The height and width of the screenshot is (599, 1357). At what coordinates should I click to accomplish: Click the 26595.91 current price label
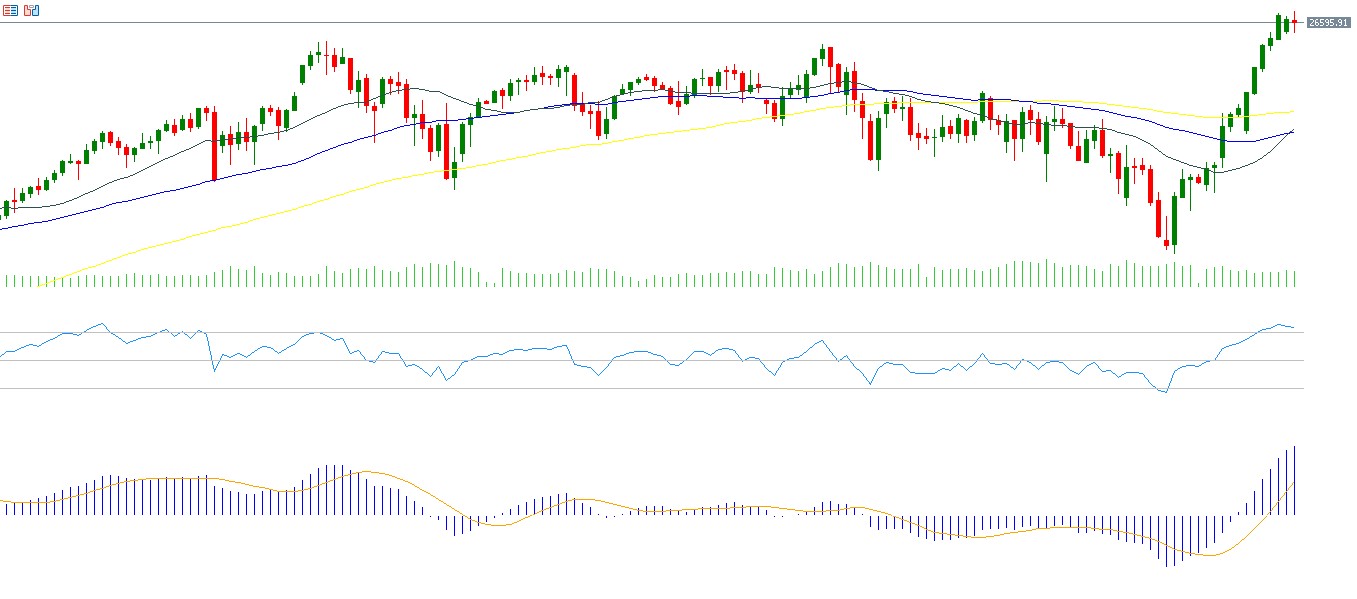tap(1328, 22)
